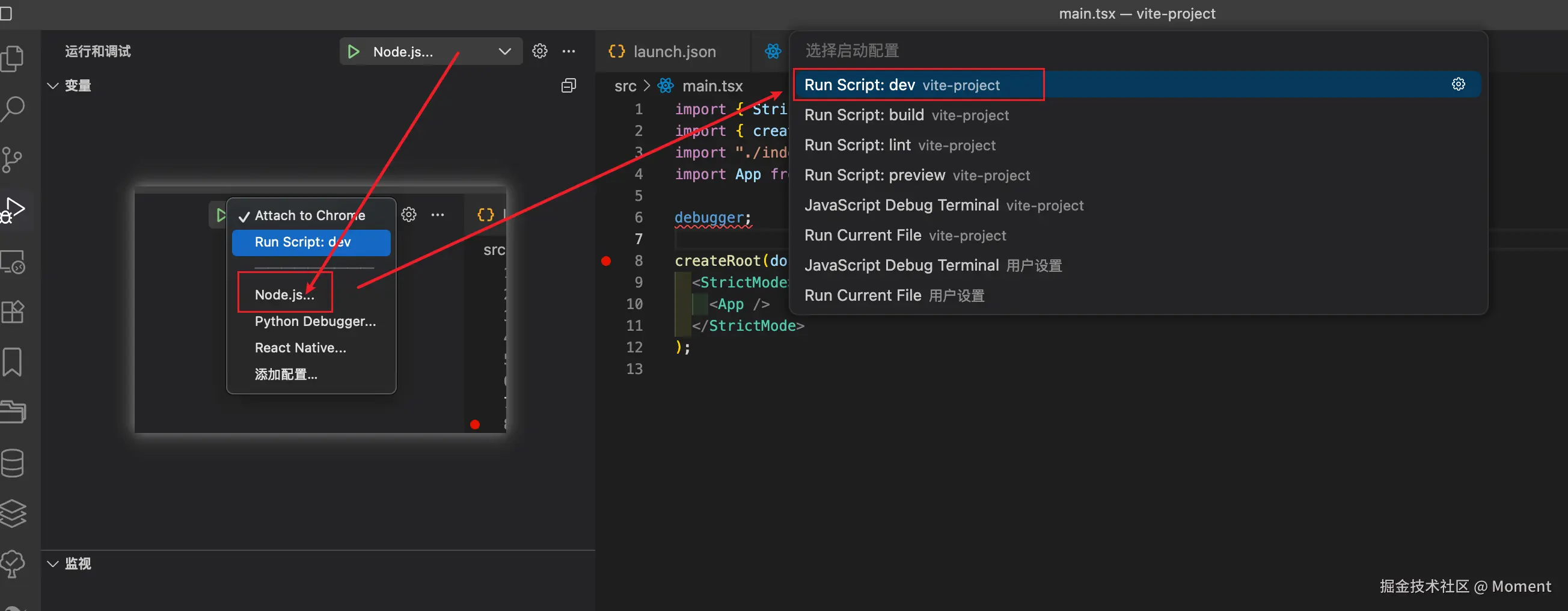Open the Search magnifier in activity bar
The image size is (1568, 611).
(12, 109)
